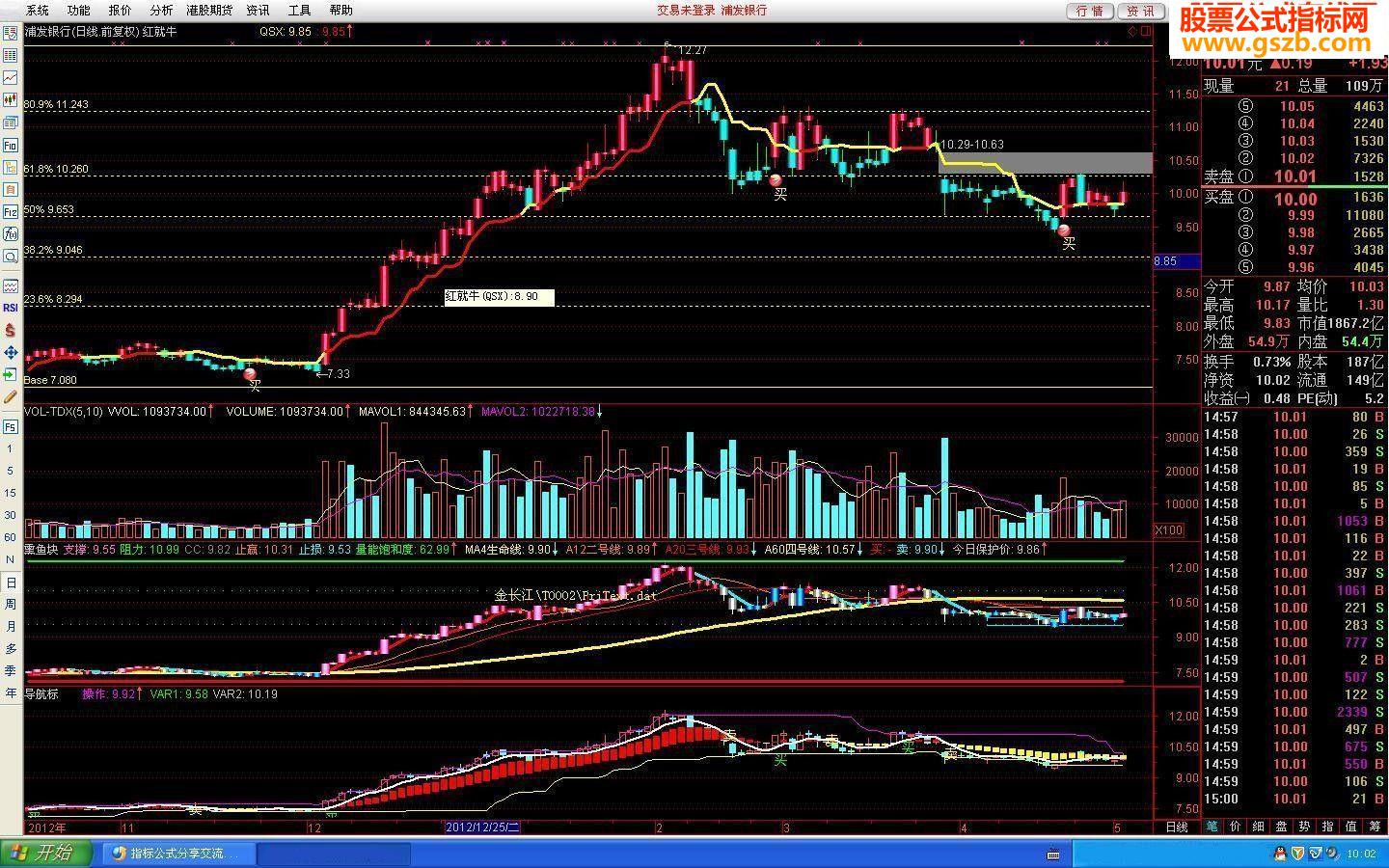Click the multi-window sidebar icon
1389x868 pixels.
(x=11, y=122)
